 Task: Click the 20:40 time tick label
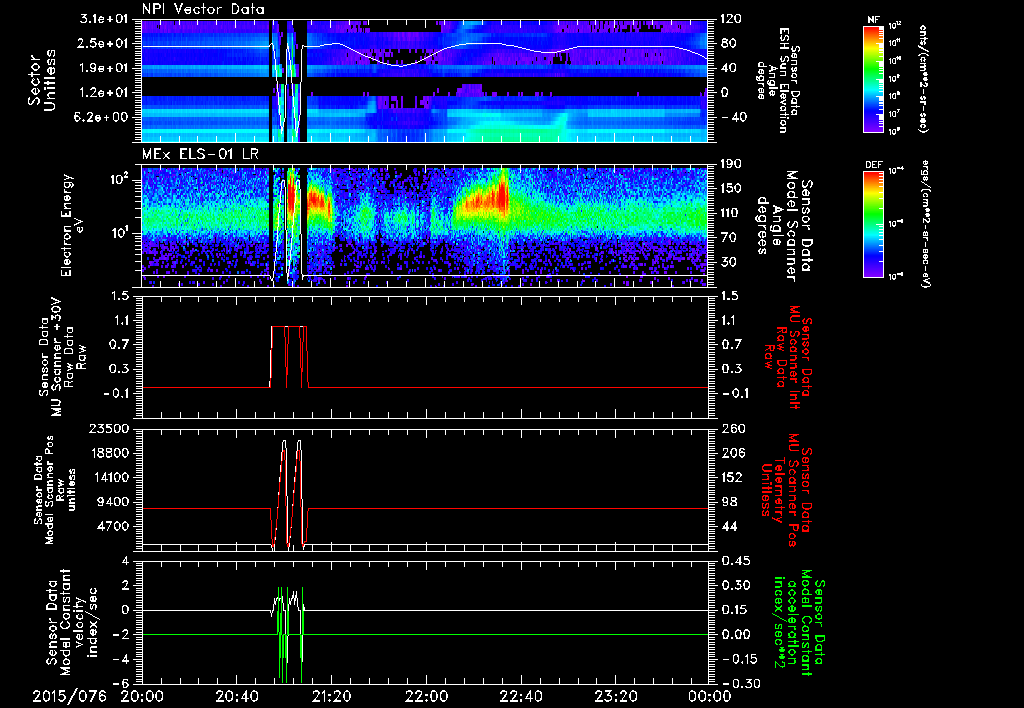(237, 696)
